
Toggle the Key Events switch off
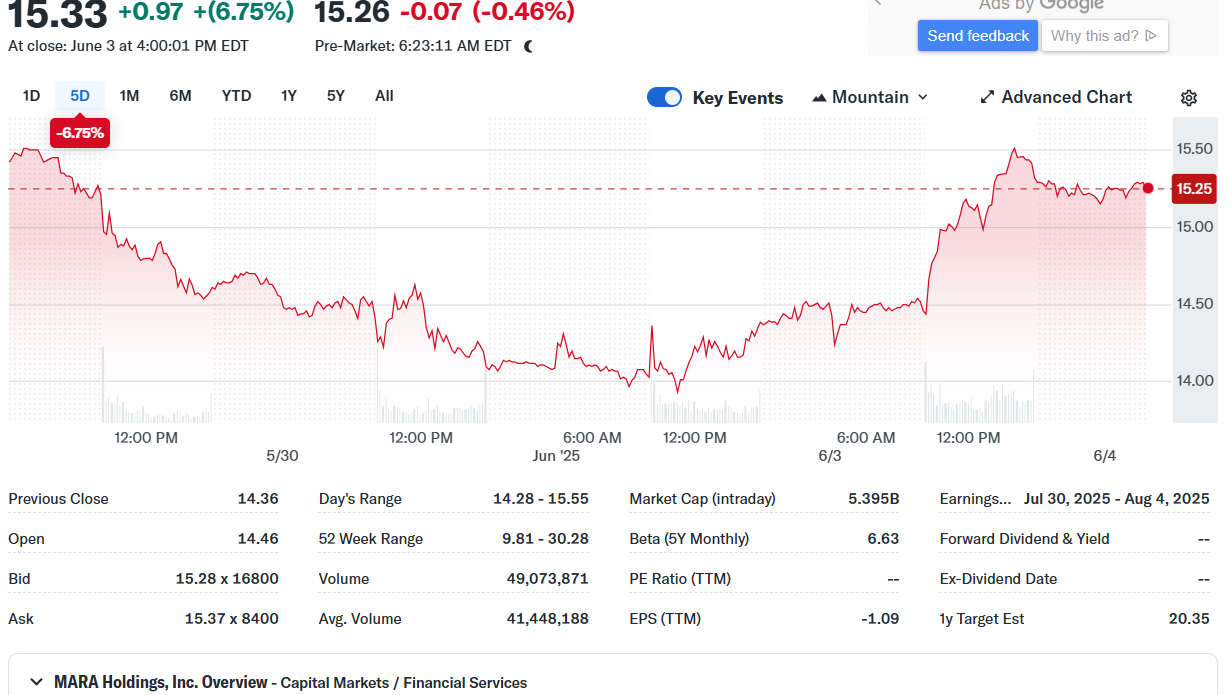click(664, 97)
